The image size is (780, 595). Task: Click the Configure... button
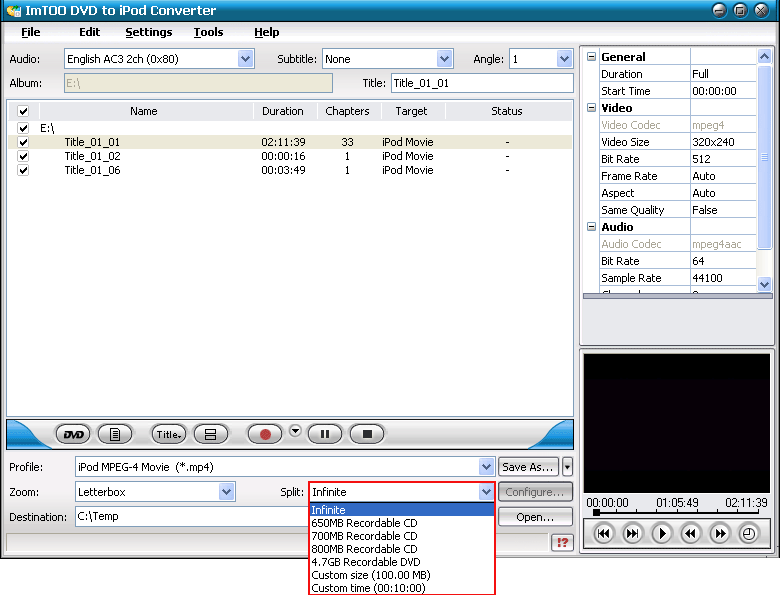[535, 492]
